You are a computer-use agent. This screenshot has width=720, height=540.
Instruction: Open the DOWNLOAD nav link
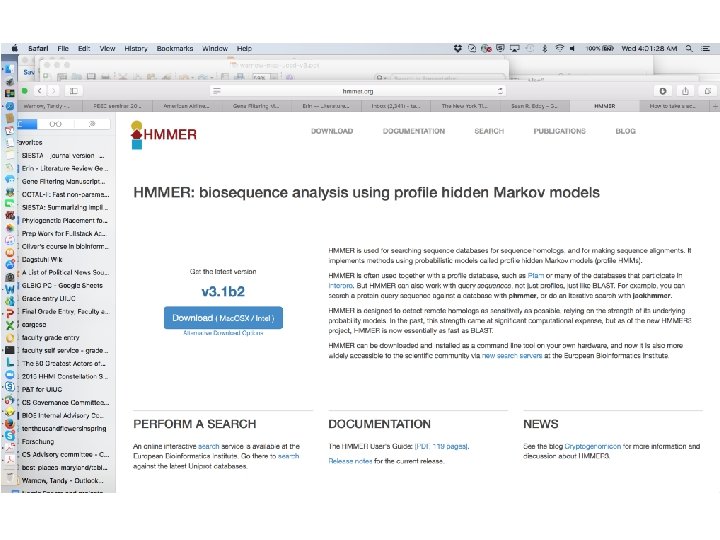pos(332,131)
